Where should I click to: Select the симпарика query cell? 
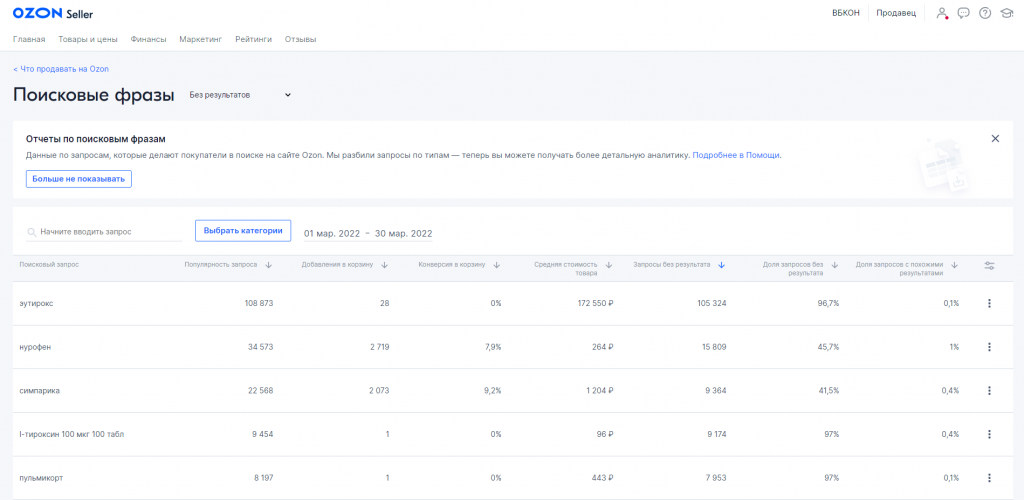pos(40,390)
